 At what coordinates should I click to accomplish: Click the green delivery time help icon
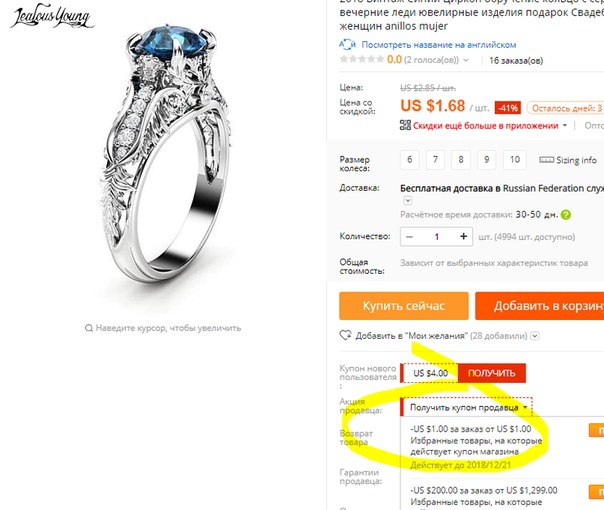(x=565, y=215)
